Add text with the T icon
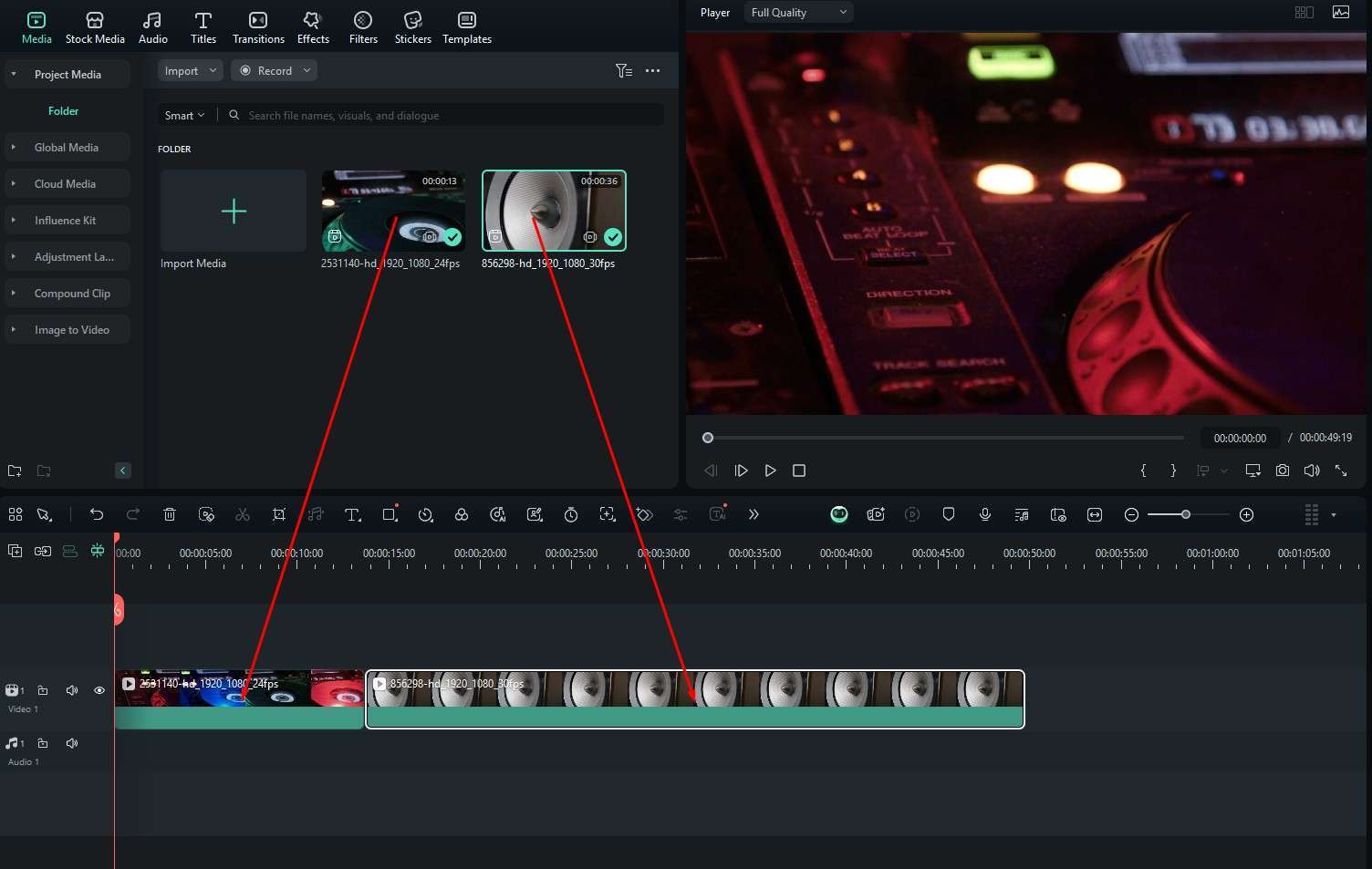1372x869 pixels. pos(352,514)
